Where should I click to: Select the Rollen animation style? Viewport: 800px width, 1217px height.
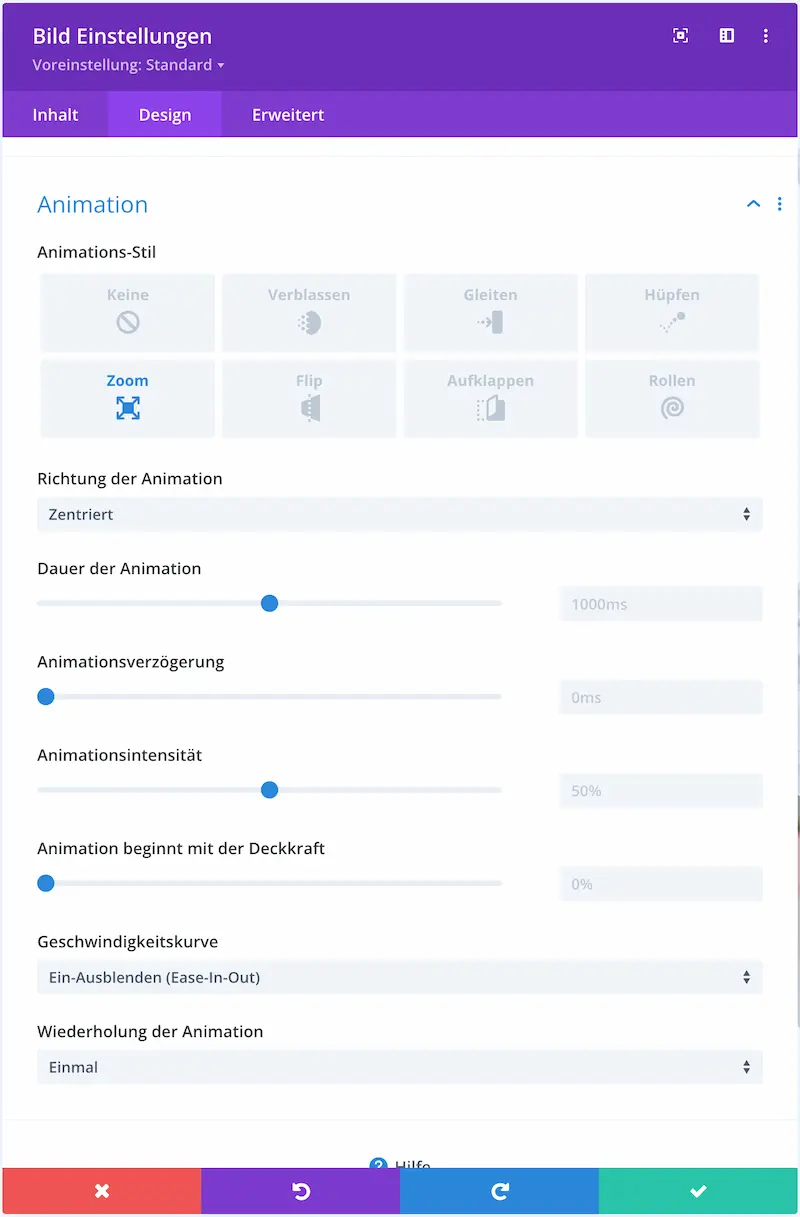pos(672,397)
